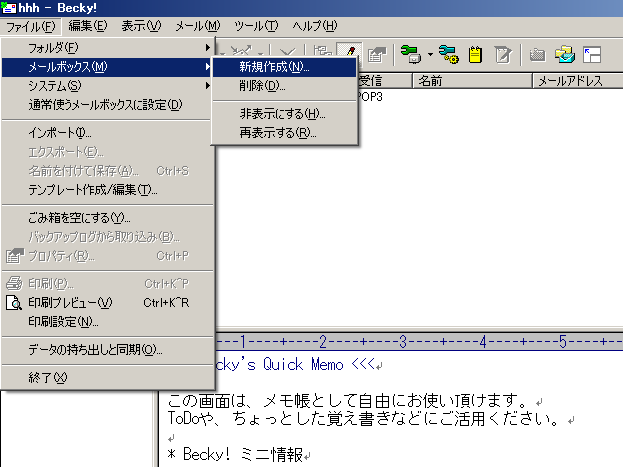Click the この画面は、メモ帳として memo line
This screenshot has height=467, width=623.
[x=349, y=401]
